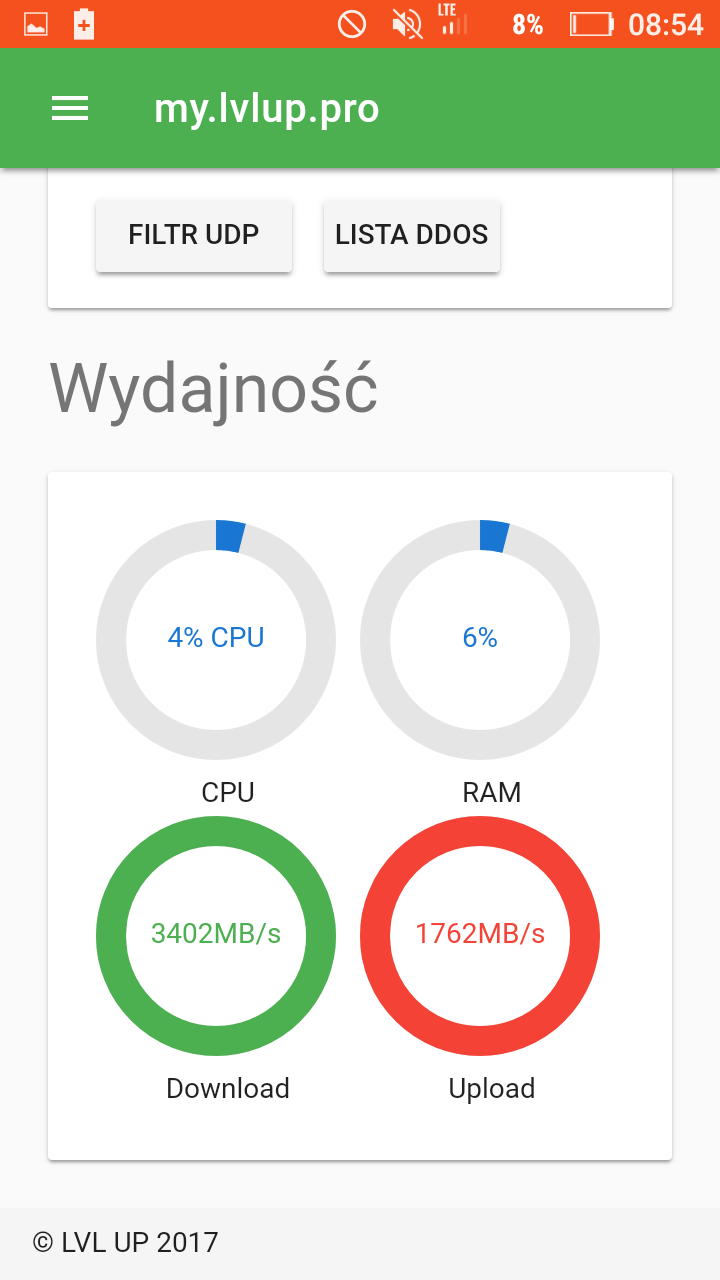Viewport: 720px width, 1280px height.
Task: Tap the my.lvlup.pro title
Action: click(266, 109)
